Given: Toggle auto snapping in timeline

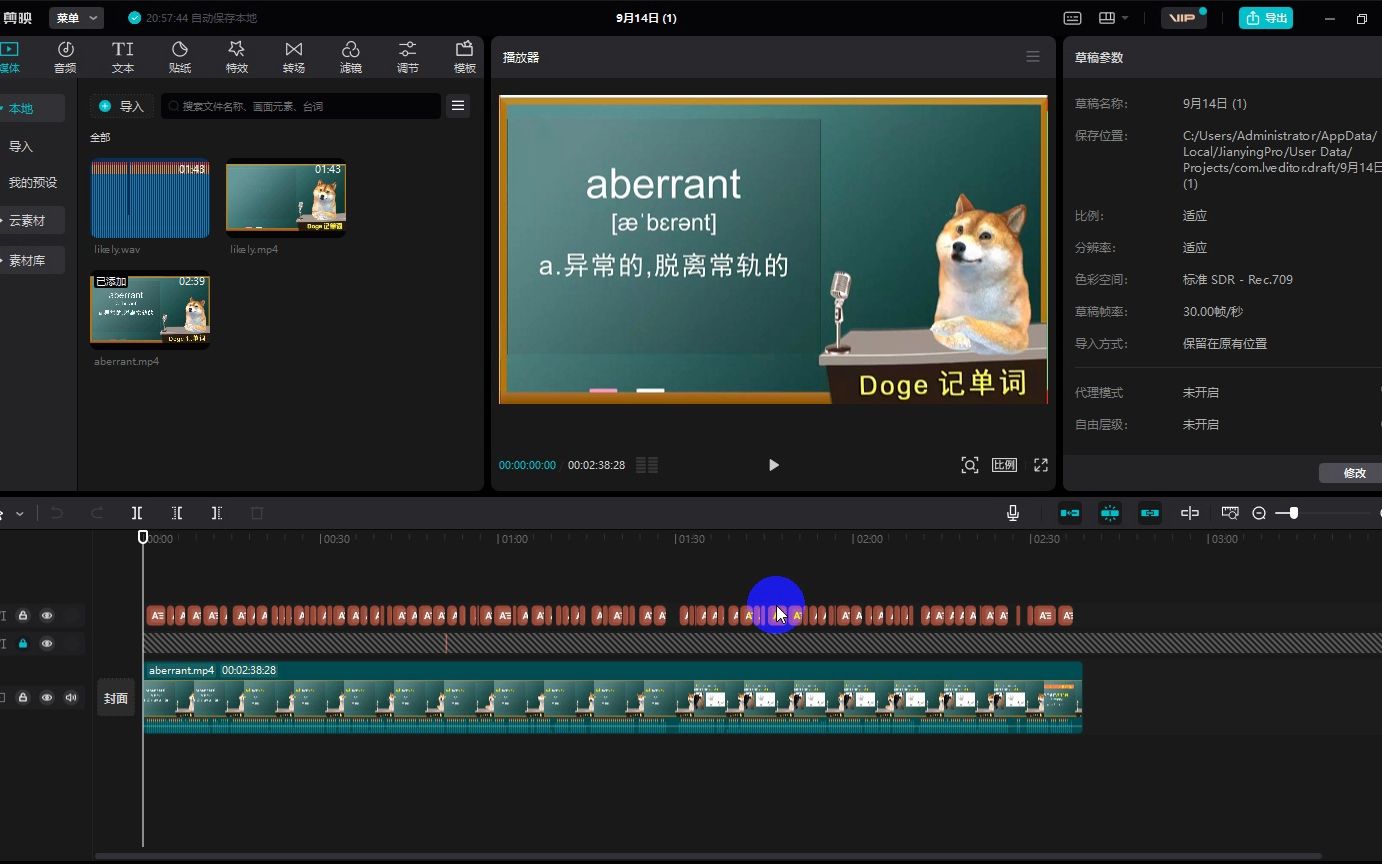Looking at the screenshot, I should (1110, 513).
